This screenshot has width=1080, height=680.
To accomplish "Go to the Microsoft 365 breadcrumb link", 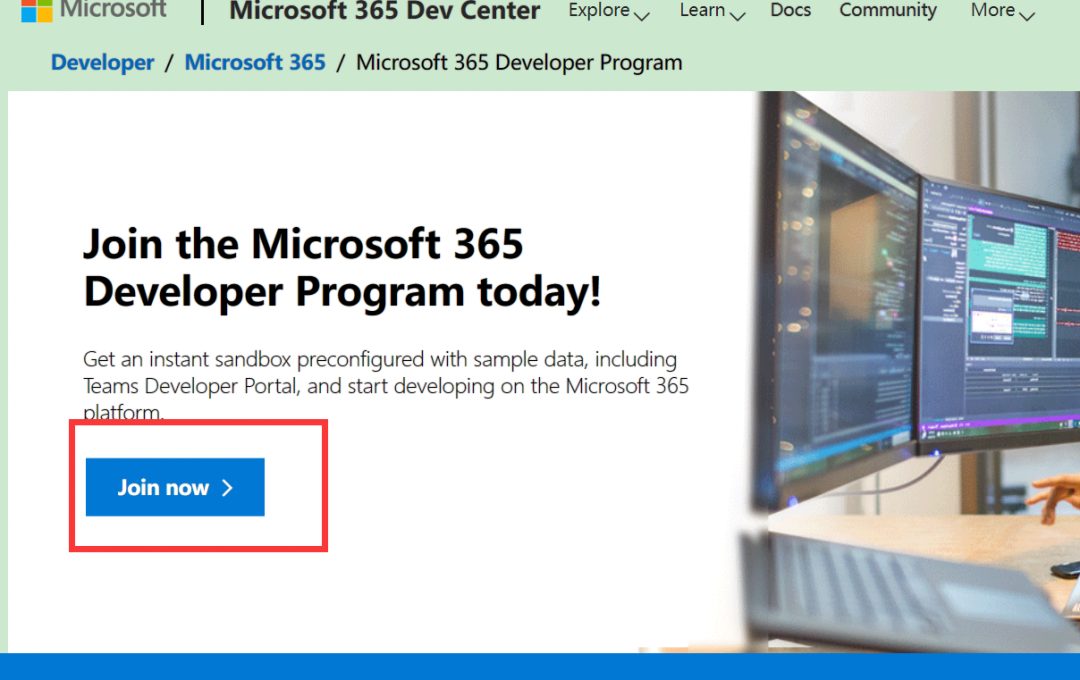I will point(255,63).
